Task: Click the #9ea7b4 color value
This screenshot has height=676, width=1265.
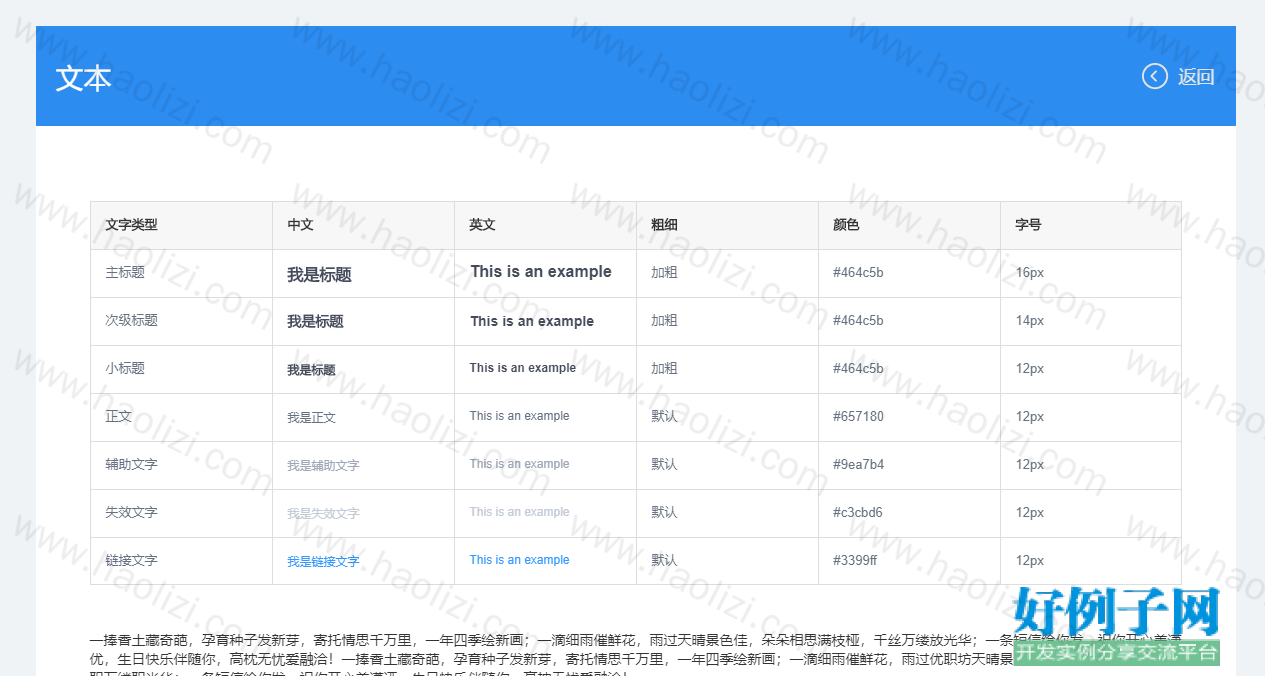Action: click(x=858, y=464)
